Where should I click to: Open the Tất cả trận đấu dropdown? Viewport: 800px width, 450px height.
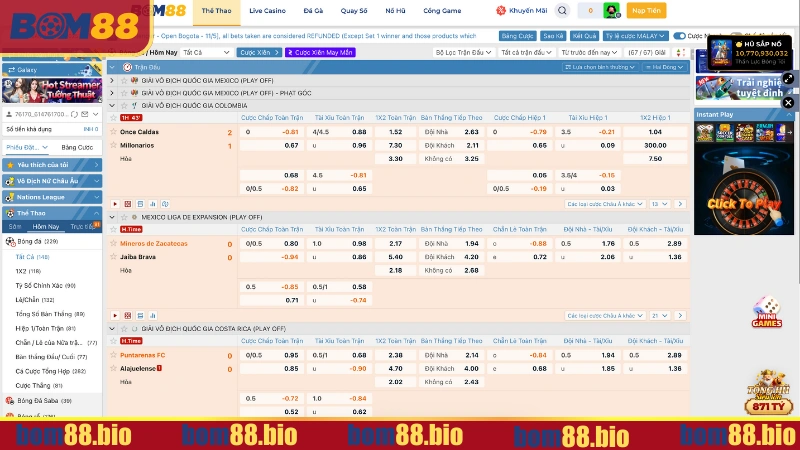tap(526, 53)
